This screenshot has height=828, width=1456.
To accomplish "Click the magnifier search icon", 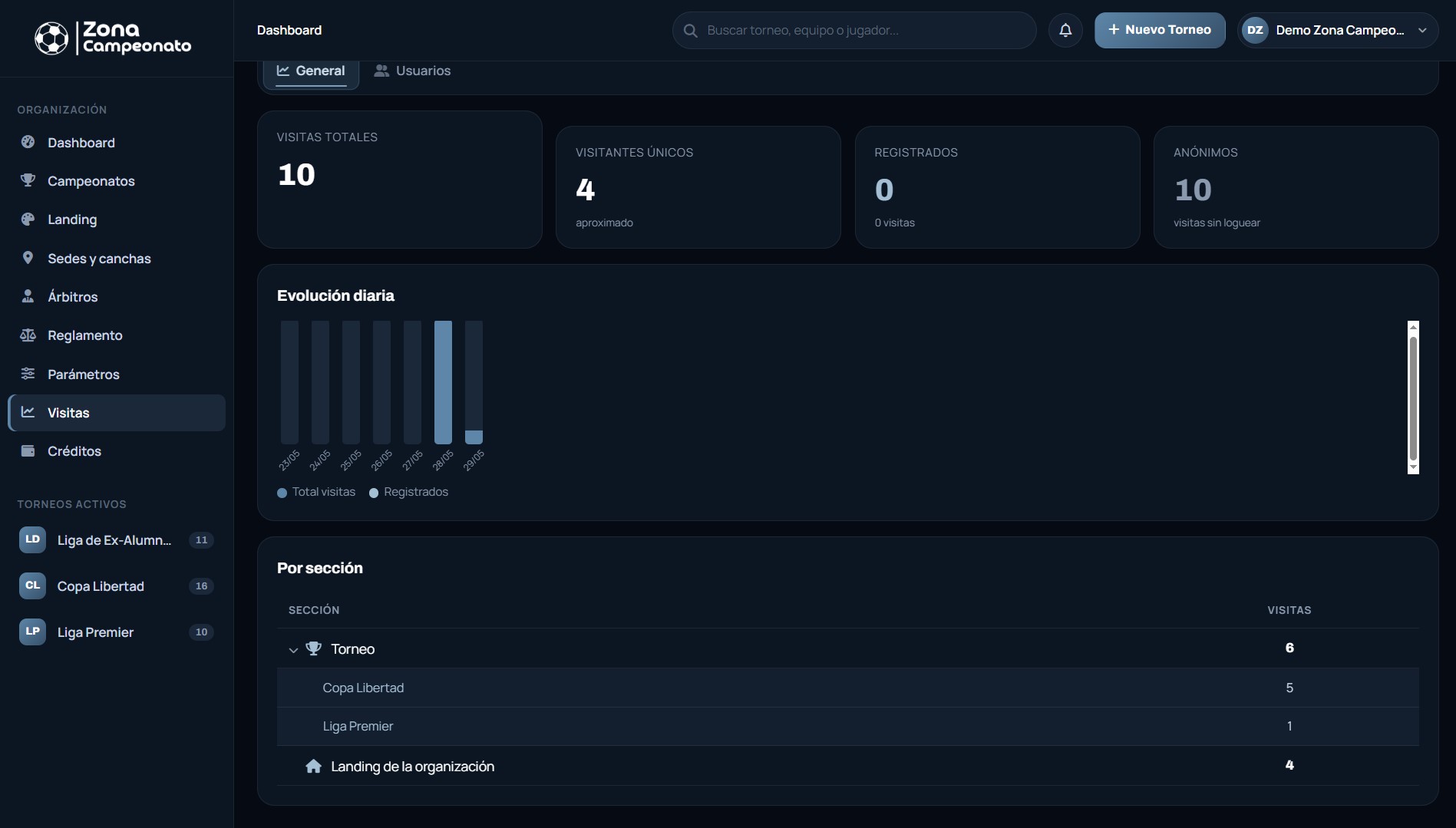I will point(691,31).
